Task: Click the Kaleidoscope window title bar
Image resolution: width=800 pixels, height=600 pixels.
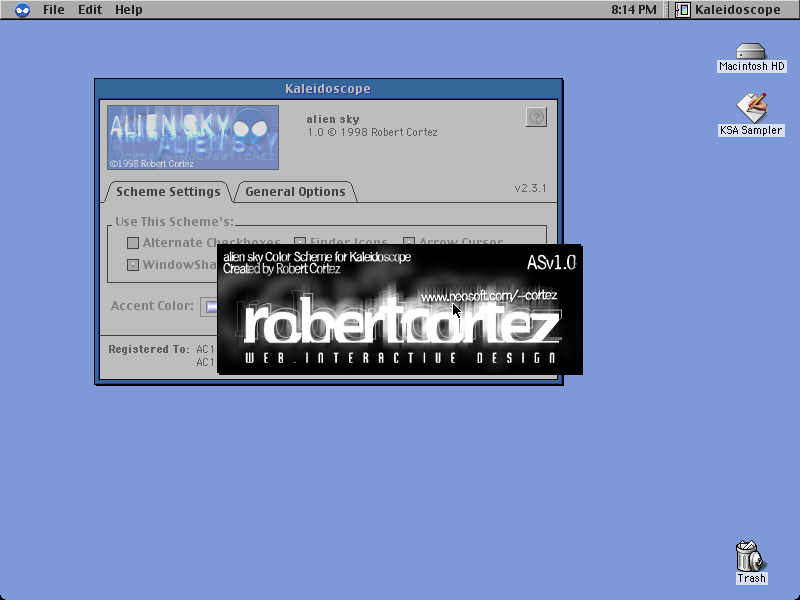Action: (x=328, y=89)
